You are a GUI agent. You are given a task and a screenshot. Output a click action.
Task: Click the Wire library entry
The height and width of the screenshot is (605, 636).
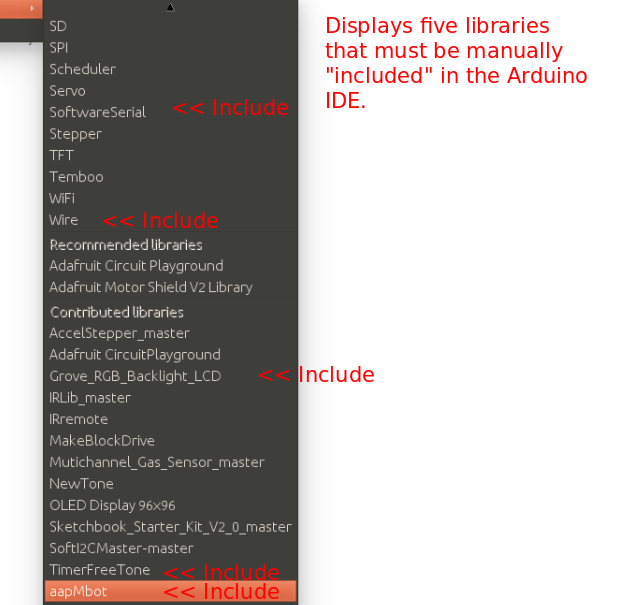[x=63, y=220]
